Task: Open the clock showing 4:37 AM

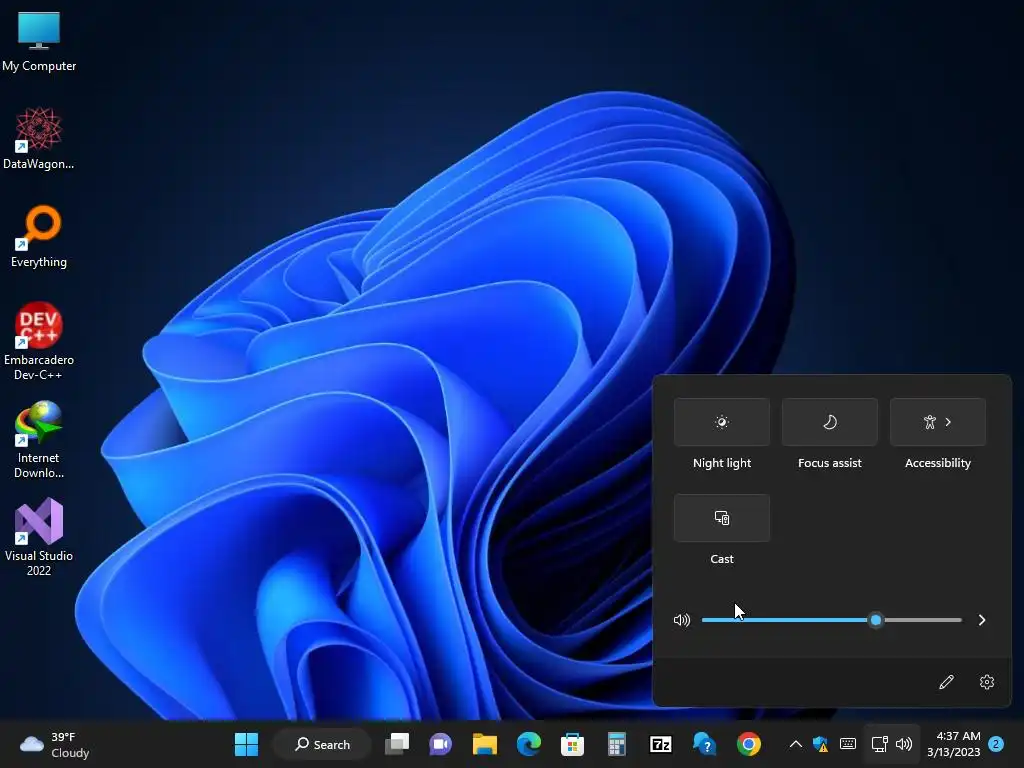Action: pos(953,744)
